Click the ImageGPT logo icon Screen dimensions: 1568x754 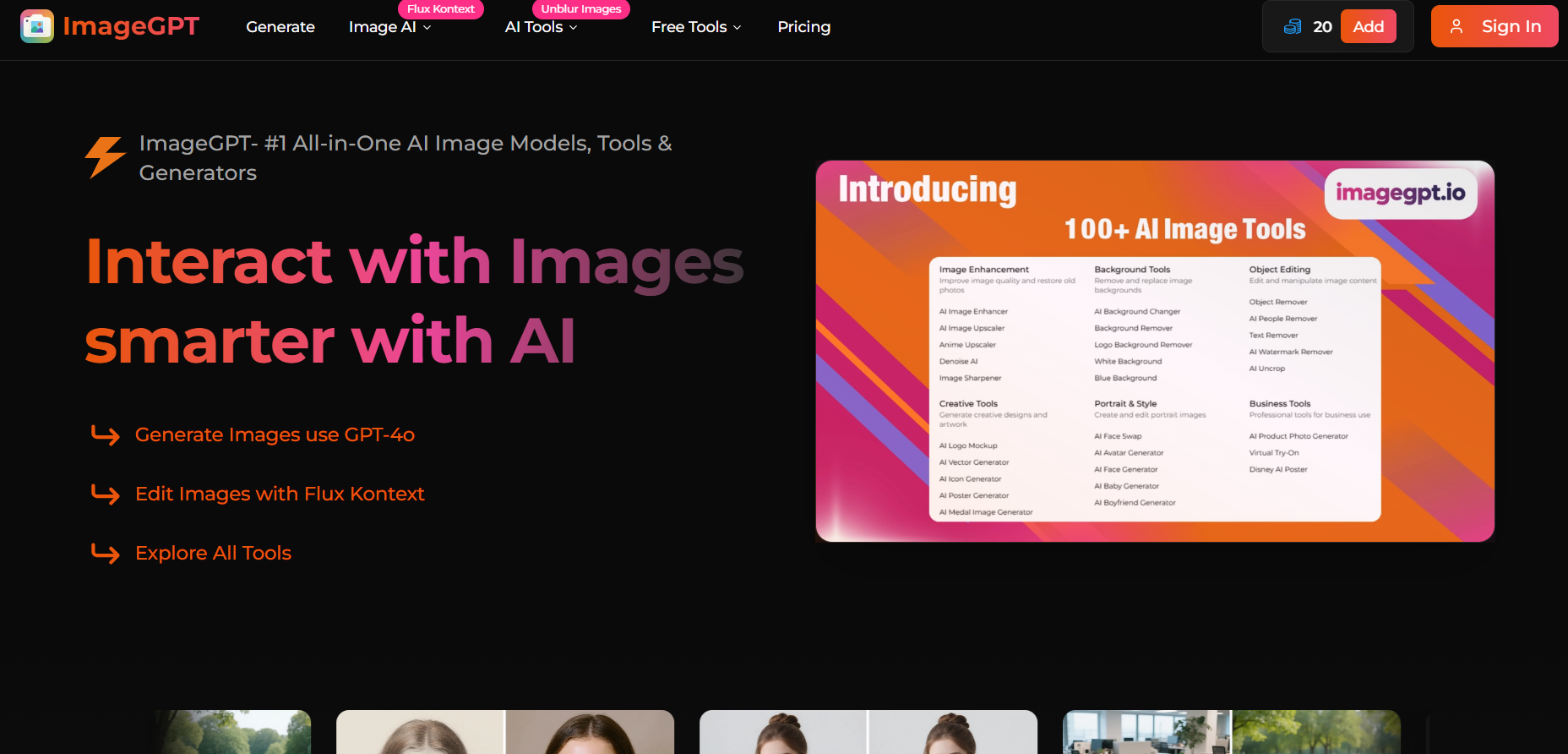click(37, 26)
